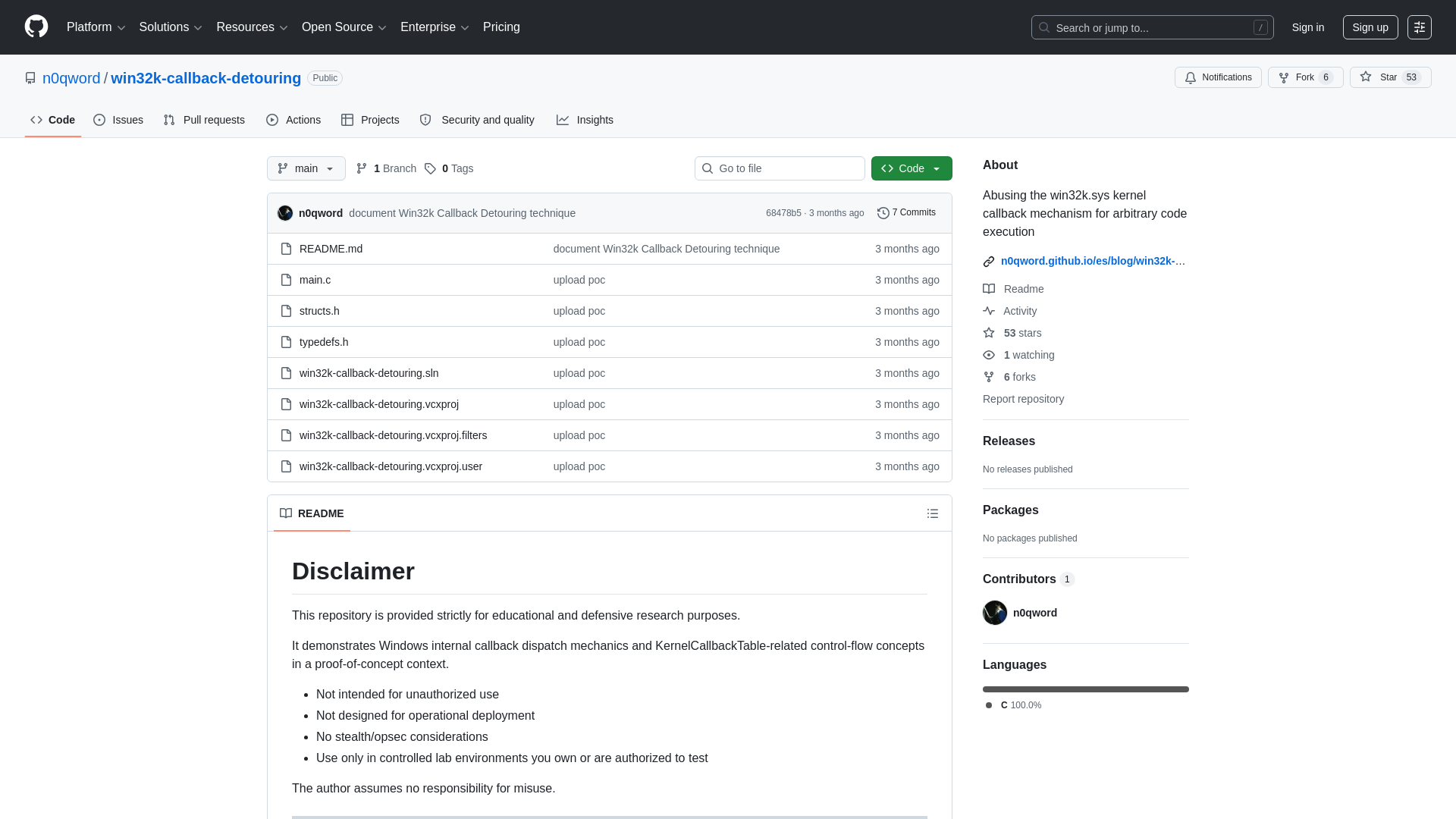Click the n0qword contributor avatar
This screenshot has height=819, width=1456.
point(995,613)
